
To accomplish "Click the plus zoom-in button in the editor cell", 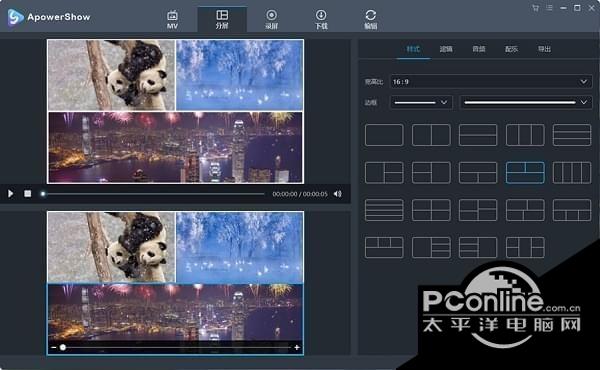I will (297, 347).
